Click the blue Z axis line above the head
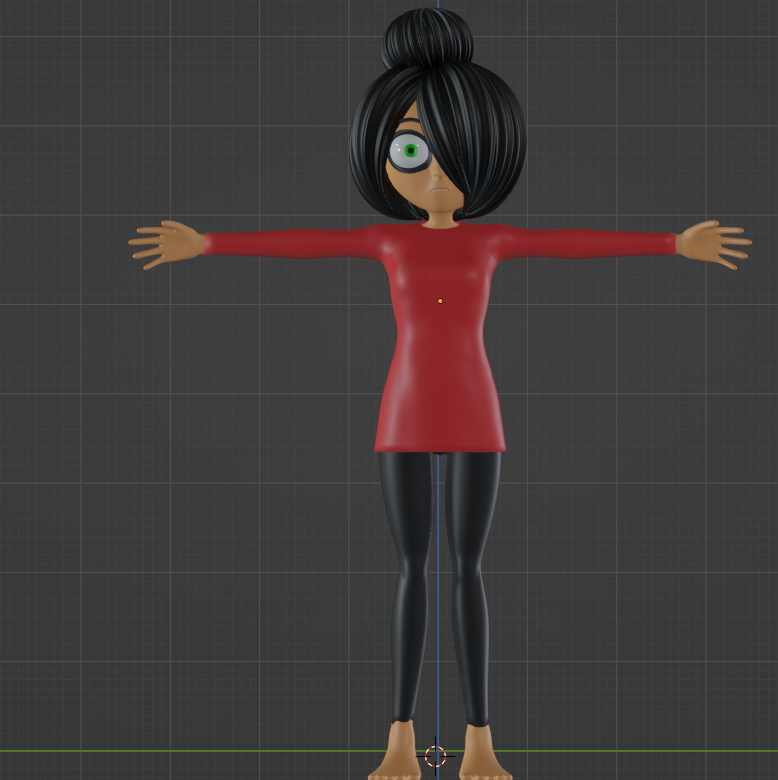Screen dimensions: 778x780 tap(437, 5)
